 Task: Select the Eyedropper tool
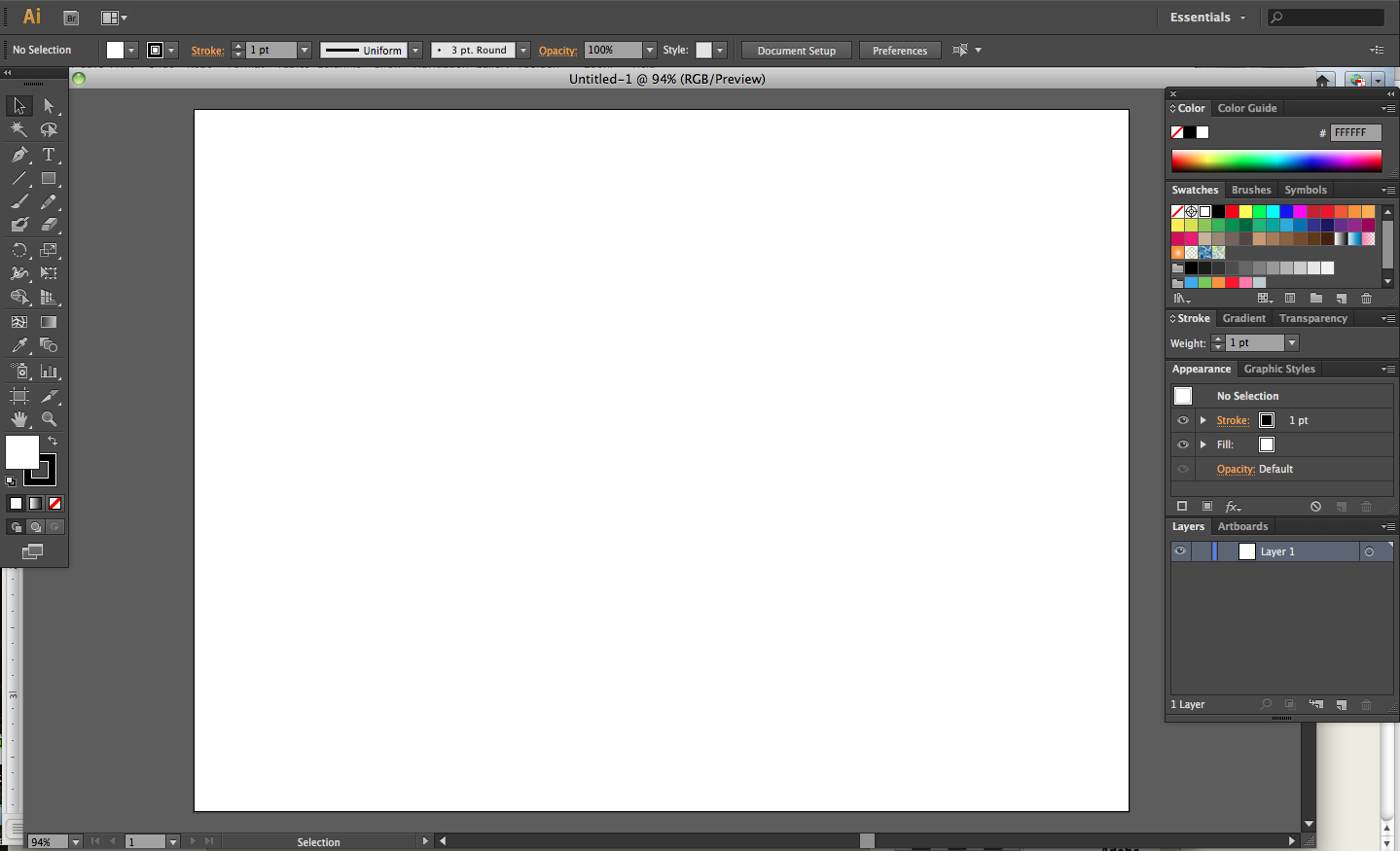[18, 345]
